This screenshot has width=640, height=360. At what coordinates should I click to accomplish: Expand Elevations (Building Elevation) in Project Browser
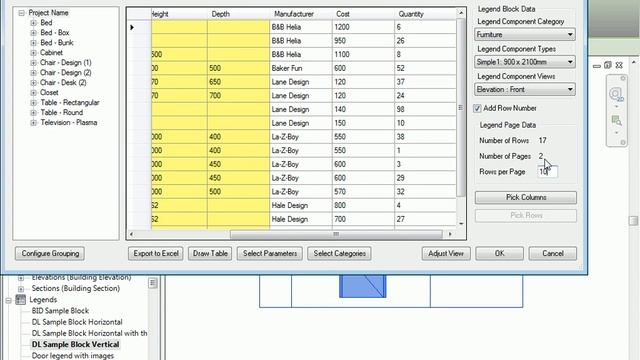[x=21, y=278]
